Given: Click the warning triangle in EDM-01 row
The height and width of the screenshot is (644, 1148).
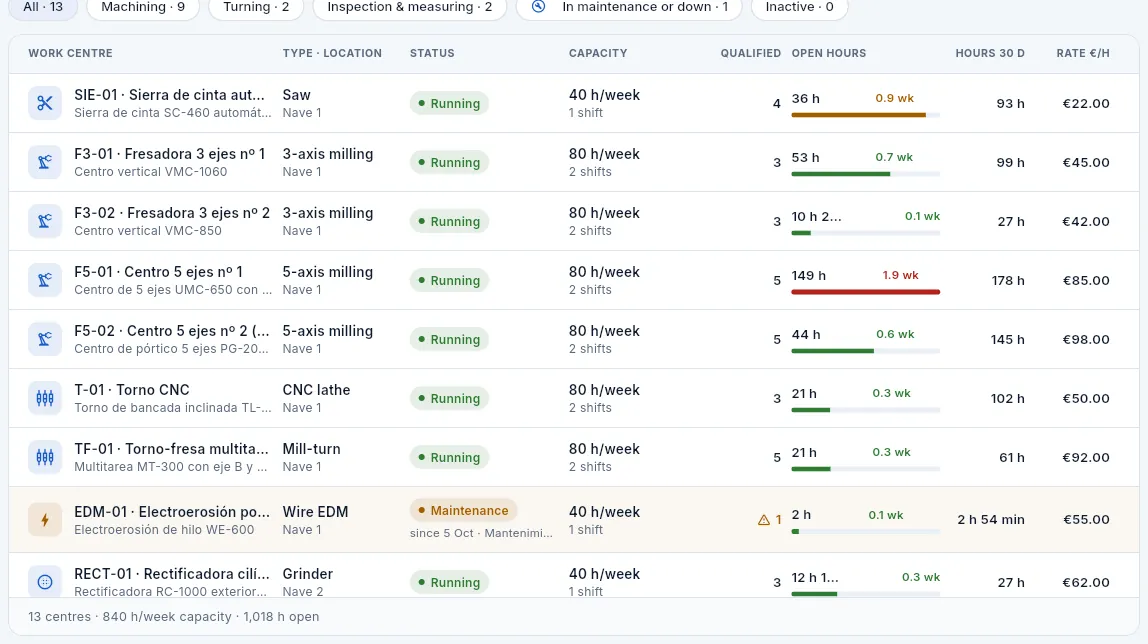Looking at the screenshot, I should coord(764,520).
